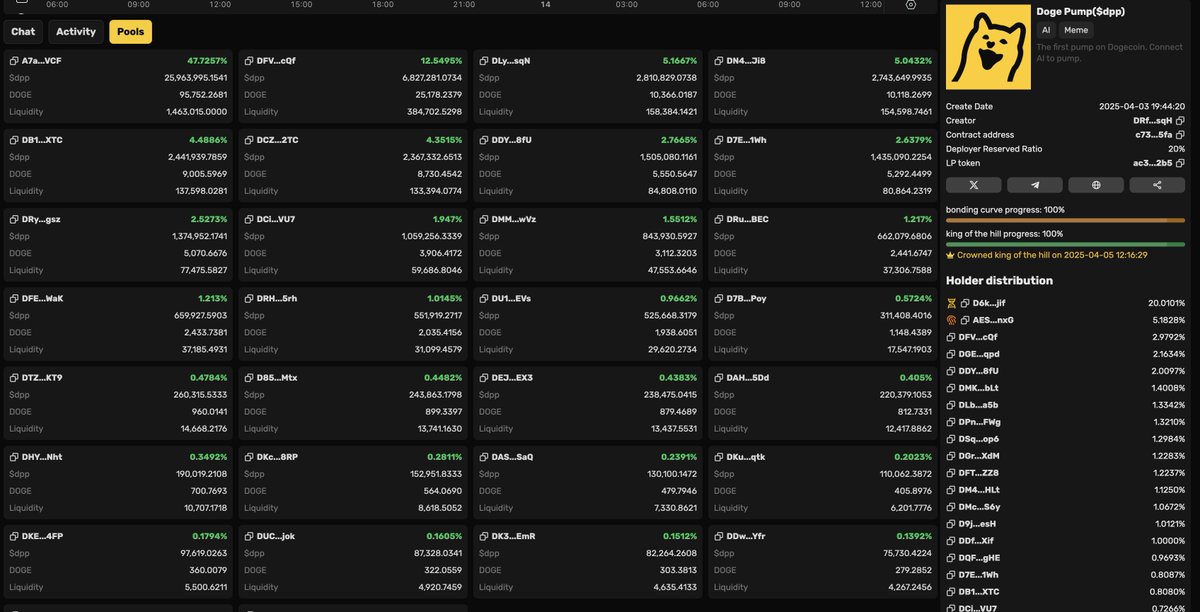This screenshot has height=612, width=1200.
Task: Copy holder address DSq...op6
Action: click(951, 439)
